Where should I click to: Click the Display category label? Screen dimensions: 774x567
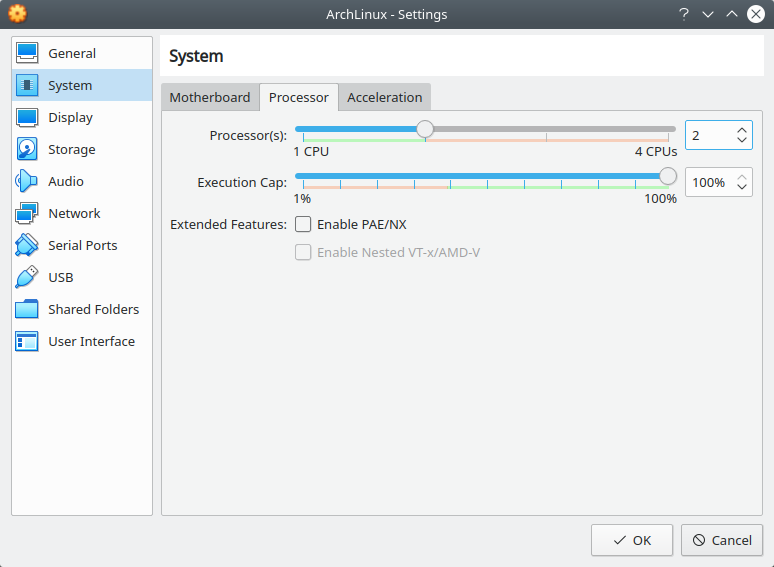[x=71, y=117]
